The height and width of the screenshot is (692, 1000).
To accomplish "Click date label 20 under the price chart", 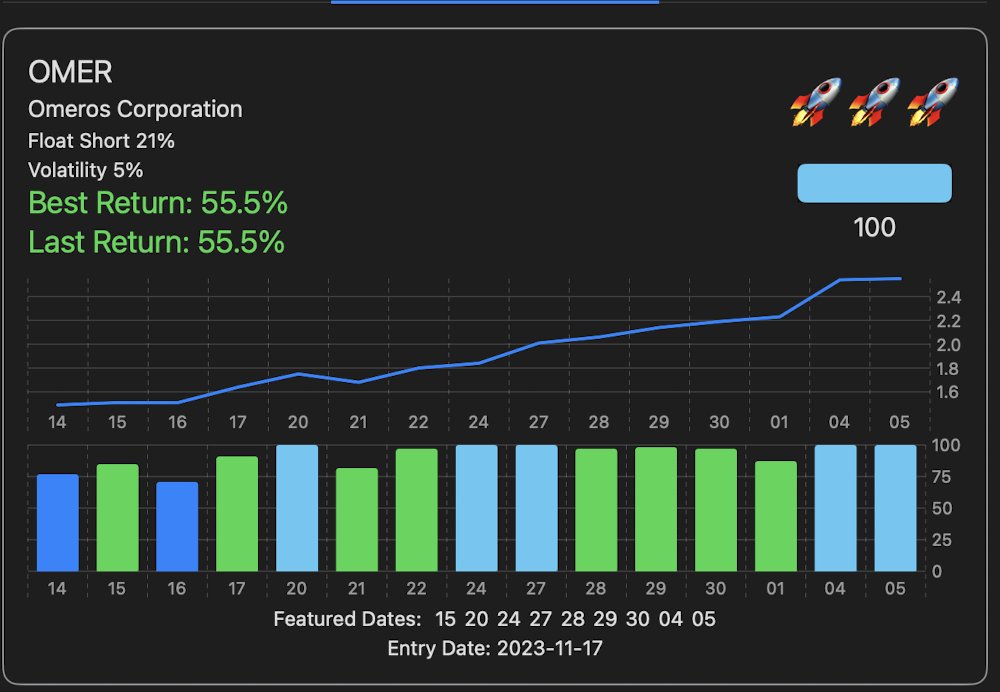I will [x=298, y=422].
